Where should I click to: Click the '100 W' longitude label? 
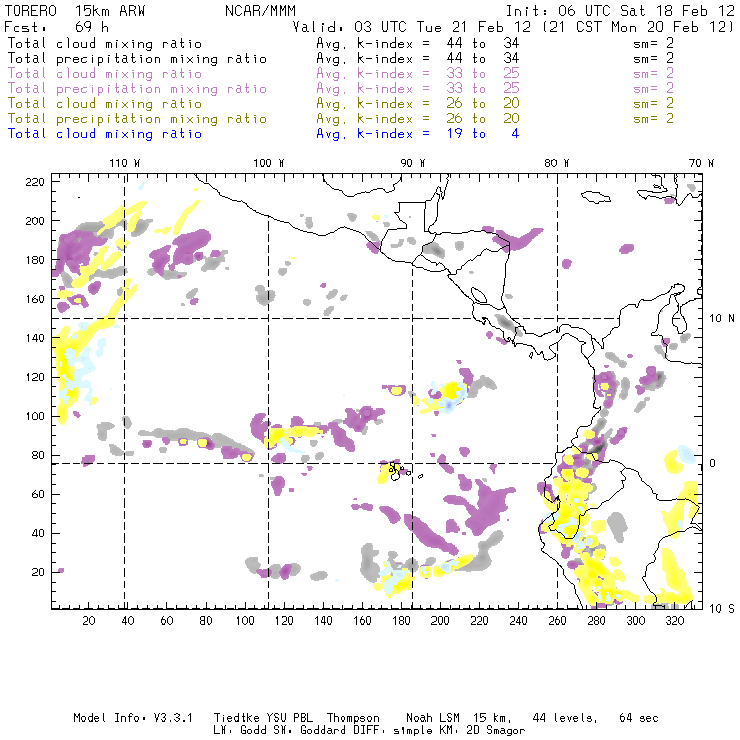[x=269, y=163]
